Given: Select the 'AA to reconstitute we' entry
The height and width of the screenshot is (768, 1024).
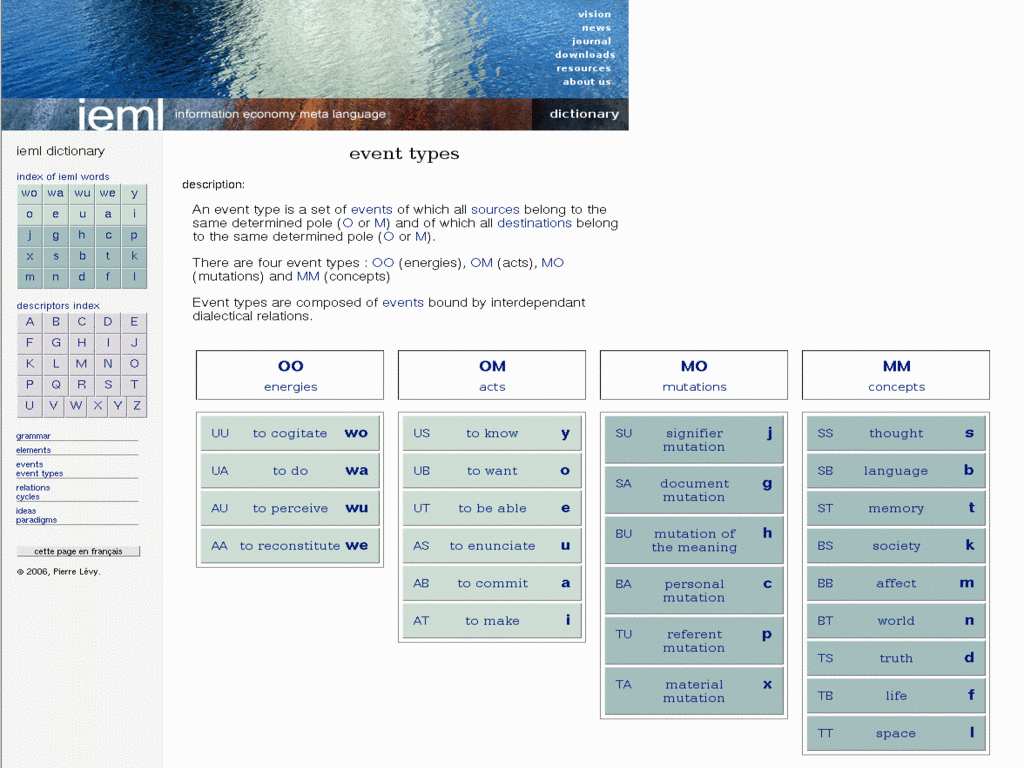Looking at the screenshot, I should [x=290, y=545].
